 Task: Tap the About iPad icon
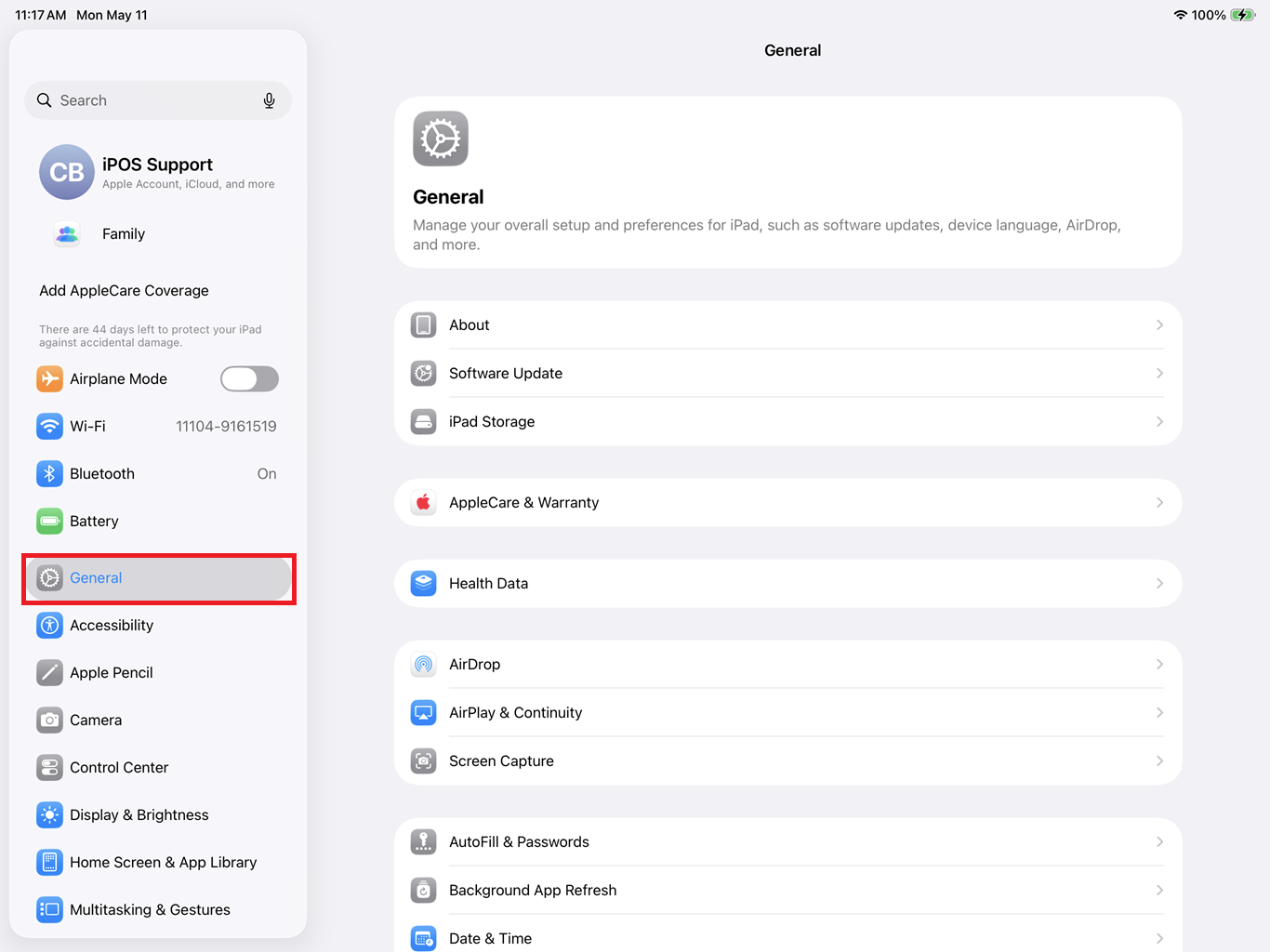click(x=424, y=324)
